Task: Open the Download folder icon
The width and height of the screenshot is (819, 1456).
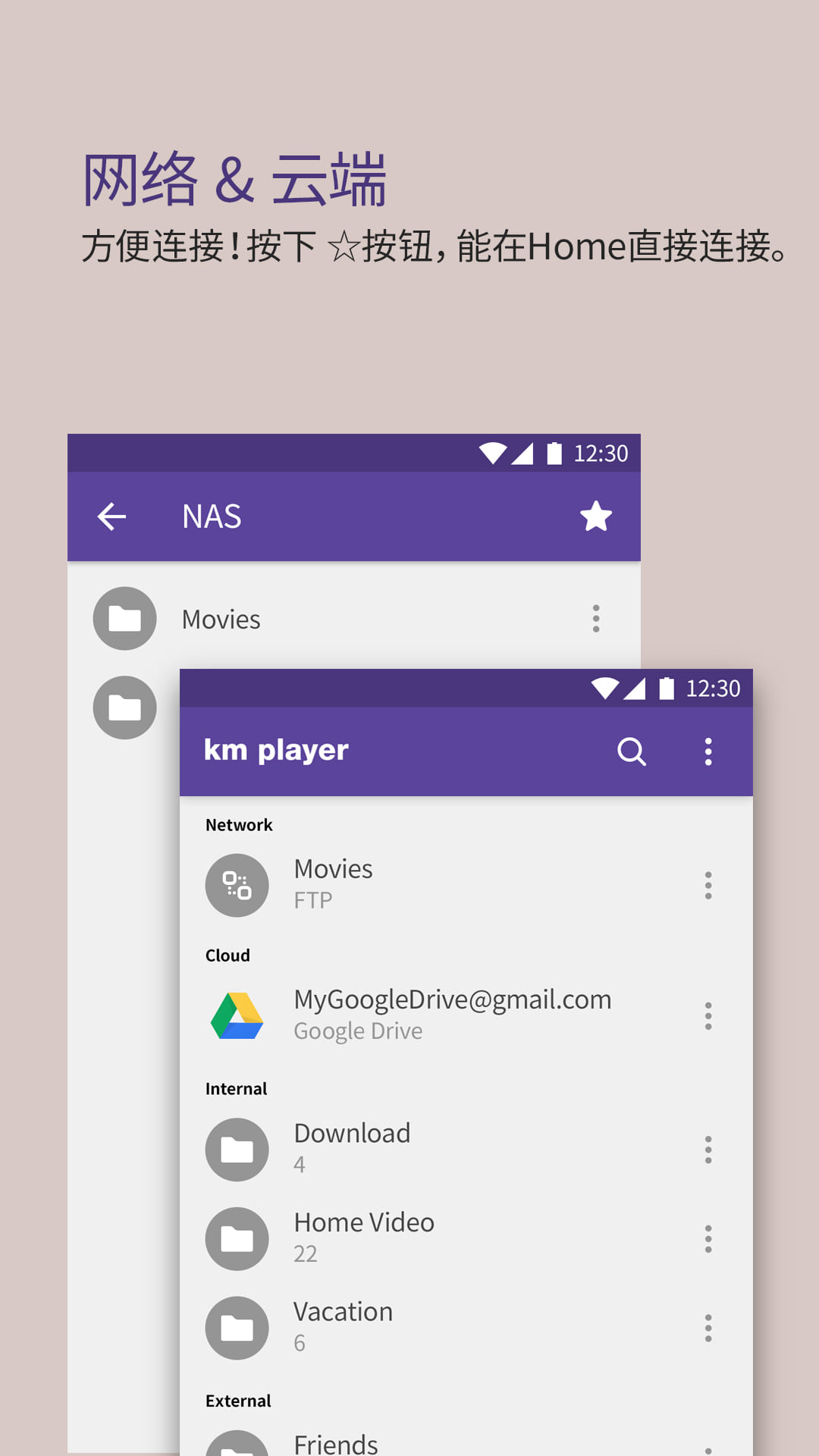Action: click(237, 1150)
